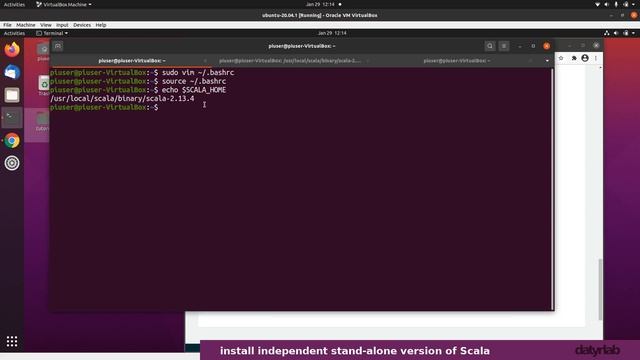Show Applications grid at dock bottom
The height and width of the screenshot is (360, 640).
point(12,341)
